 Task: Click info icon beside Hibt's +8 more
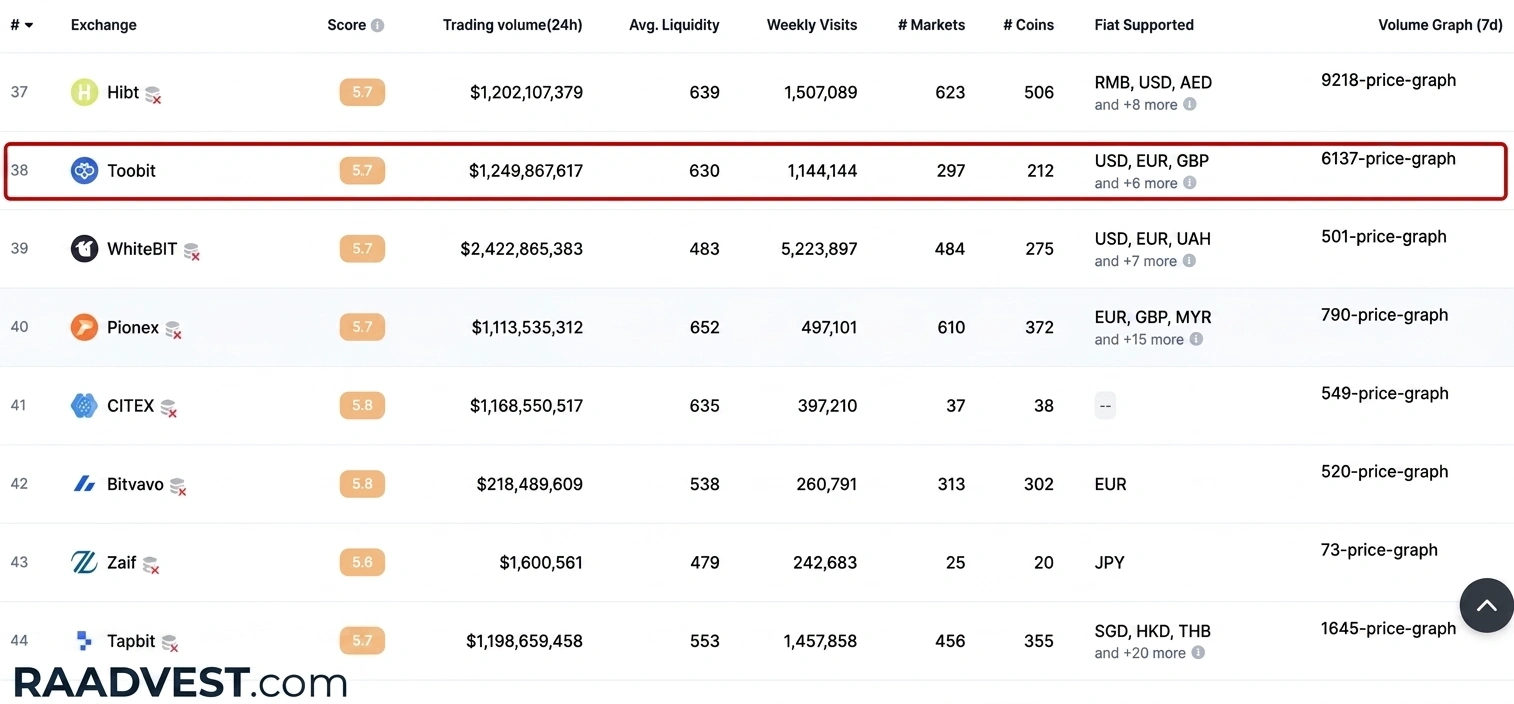1190,104
